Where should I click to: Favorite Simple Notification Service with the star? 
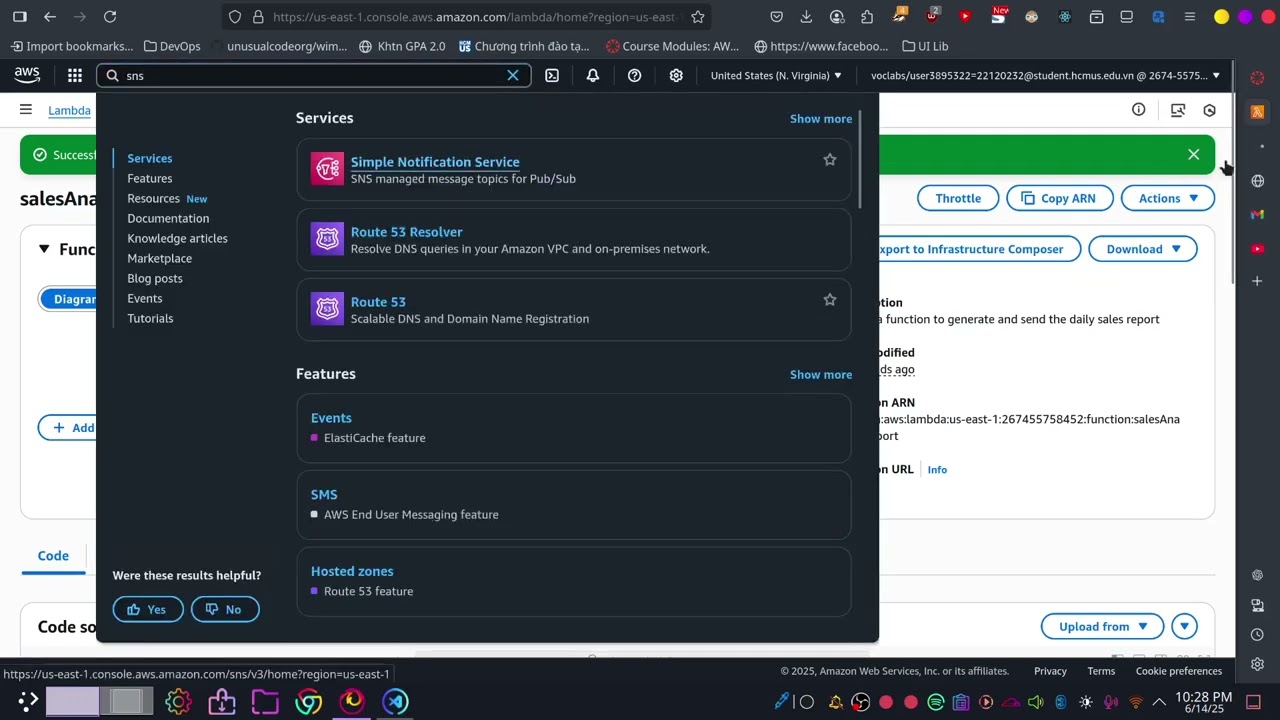(830, 160)
